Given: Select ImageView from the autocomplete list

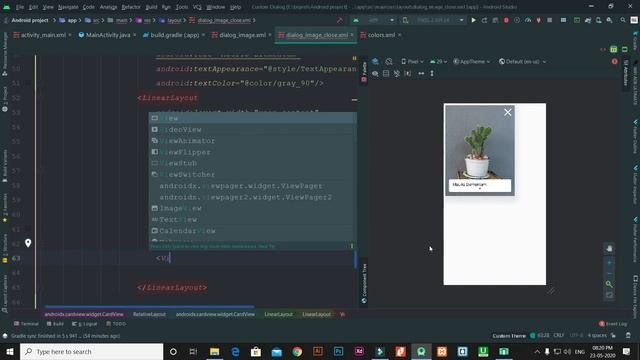Looking at the screenshot, I should [x=252, y=208].
